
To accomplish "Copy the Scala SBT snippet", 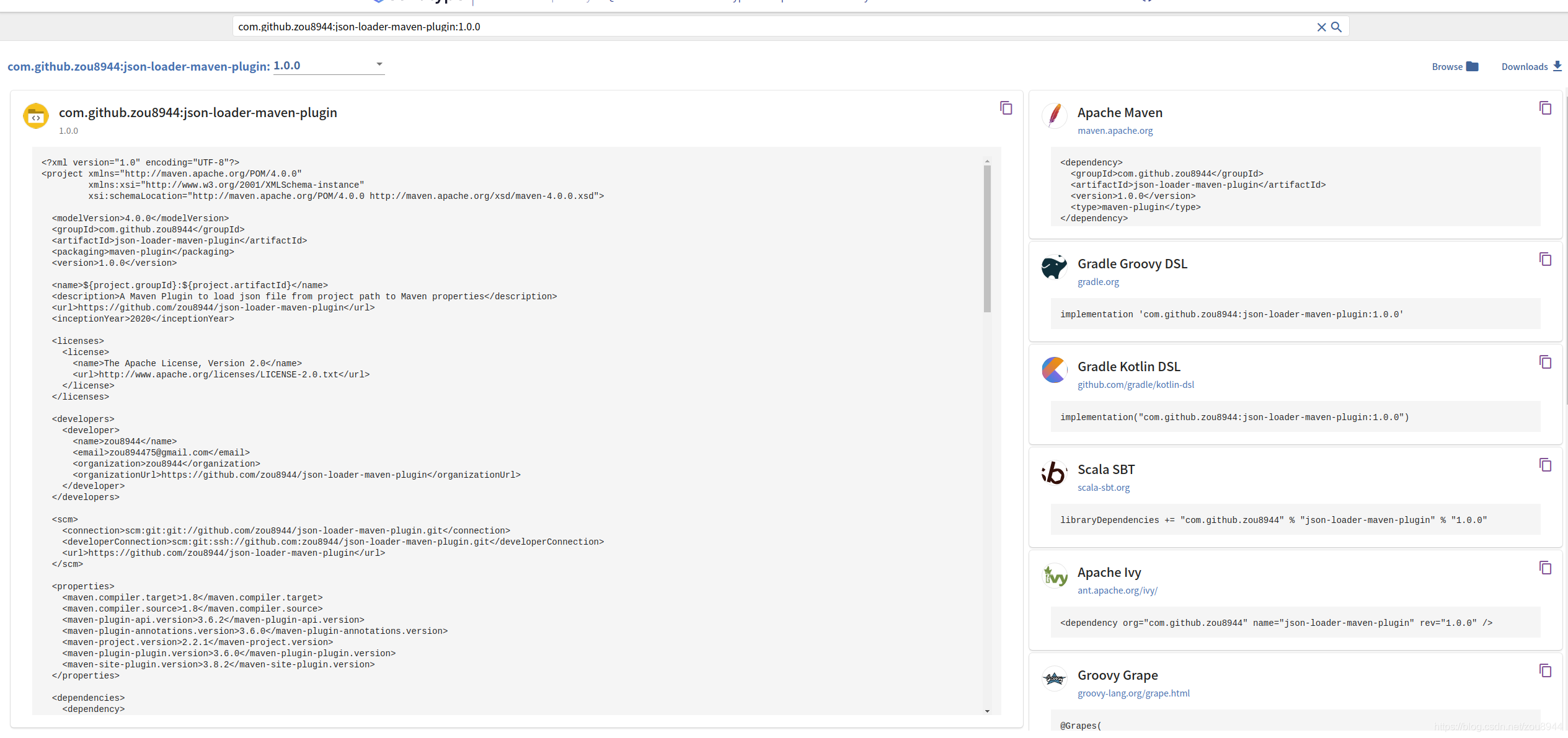I will (1545, 465).
